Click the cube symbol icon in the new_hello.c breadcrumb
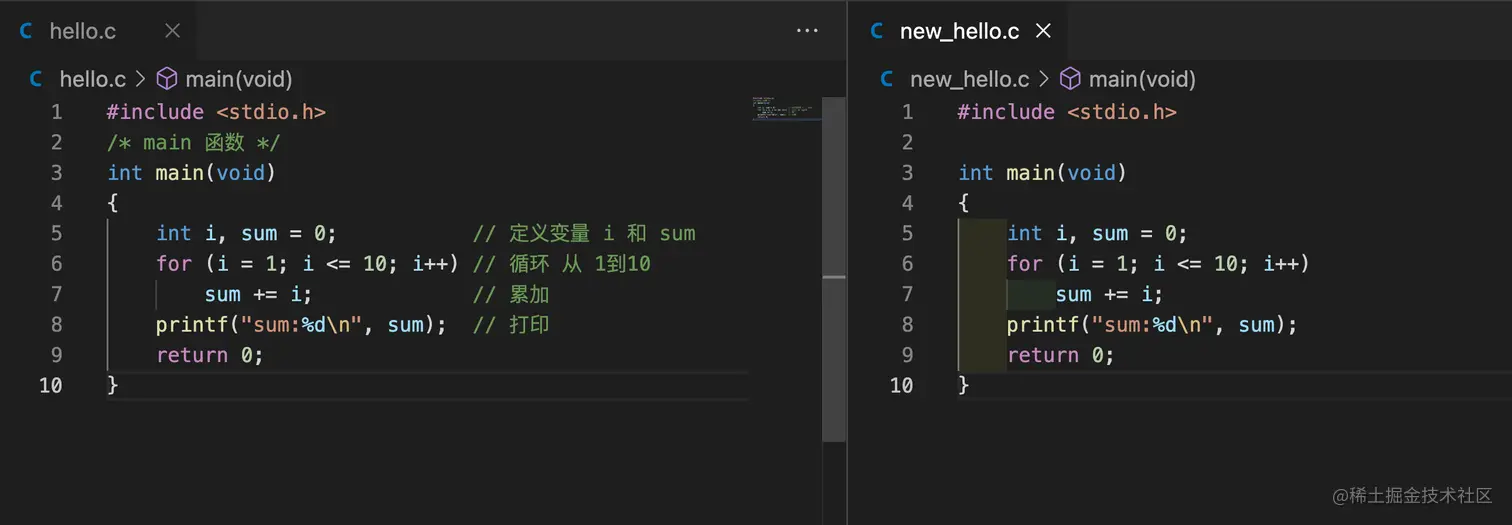 pyautogui.click(x=1070, y=79)
